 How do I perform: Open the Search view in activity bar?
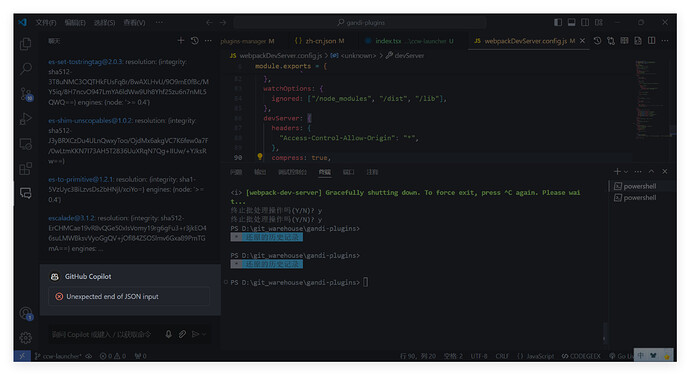(26, 69)
